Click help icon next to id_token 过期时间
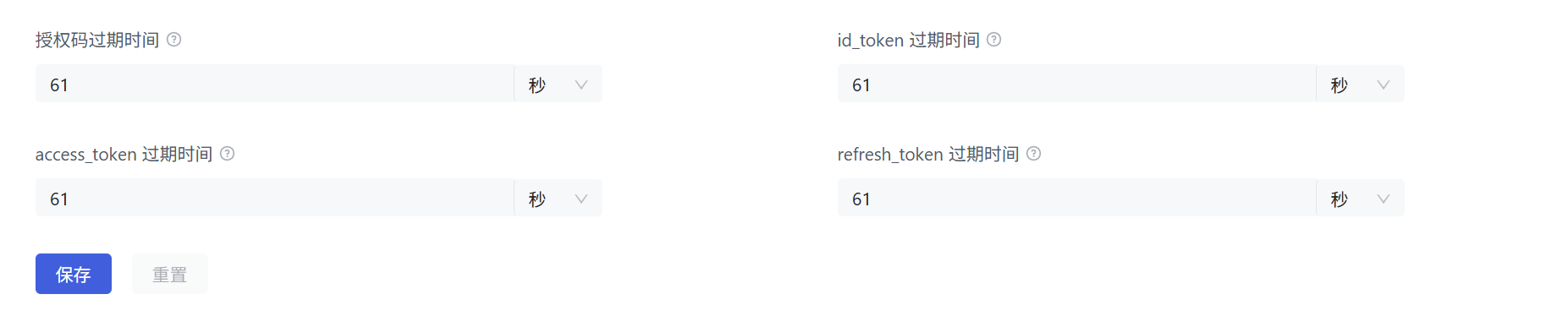This screenshot has width=1568, height=316. [x=994, y=39]
